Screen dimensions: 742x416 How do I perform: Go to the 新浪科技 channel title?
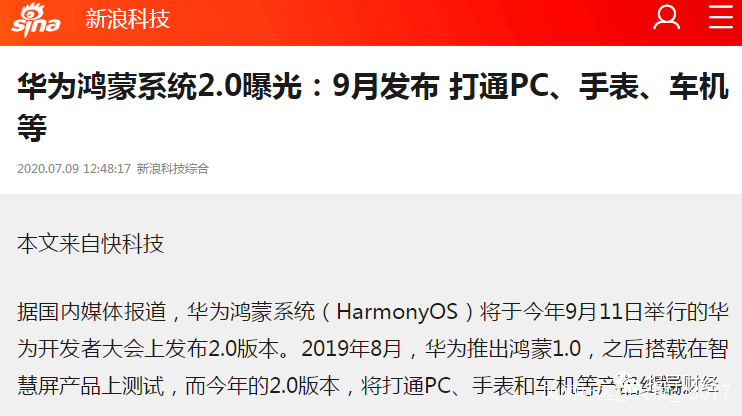127,19
